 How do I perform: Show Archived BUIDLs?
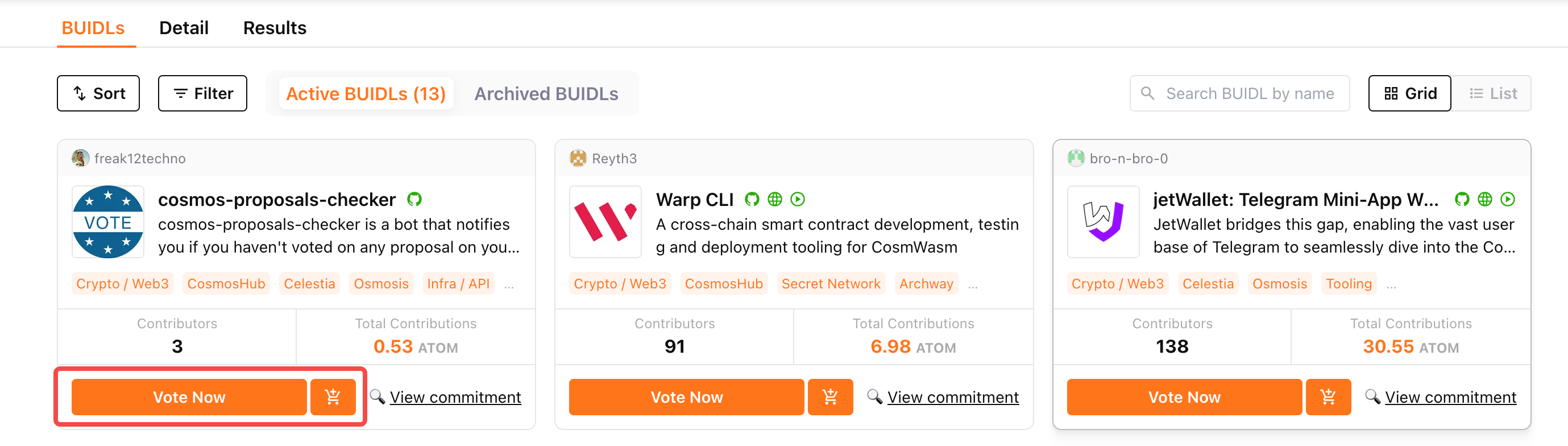click(546, 94)
